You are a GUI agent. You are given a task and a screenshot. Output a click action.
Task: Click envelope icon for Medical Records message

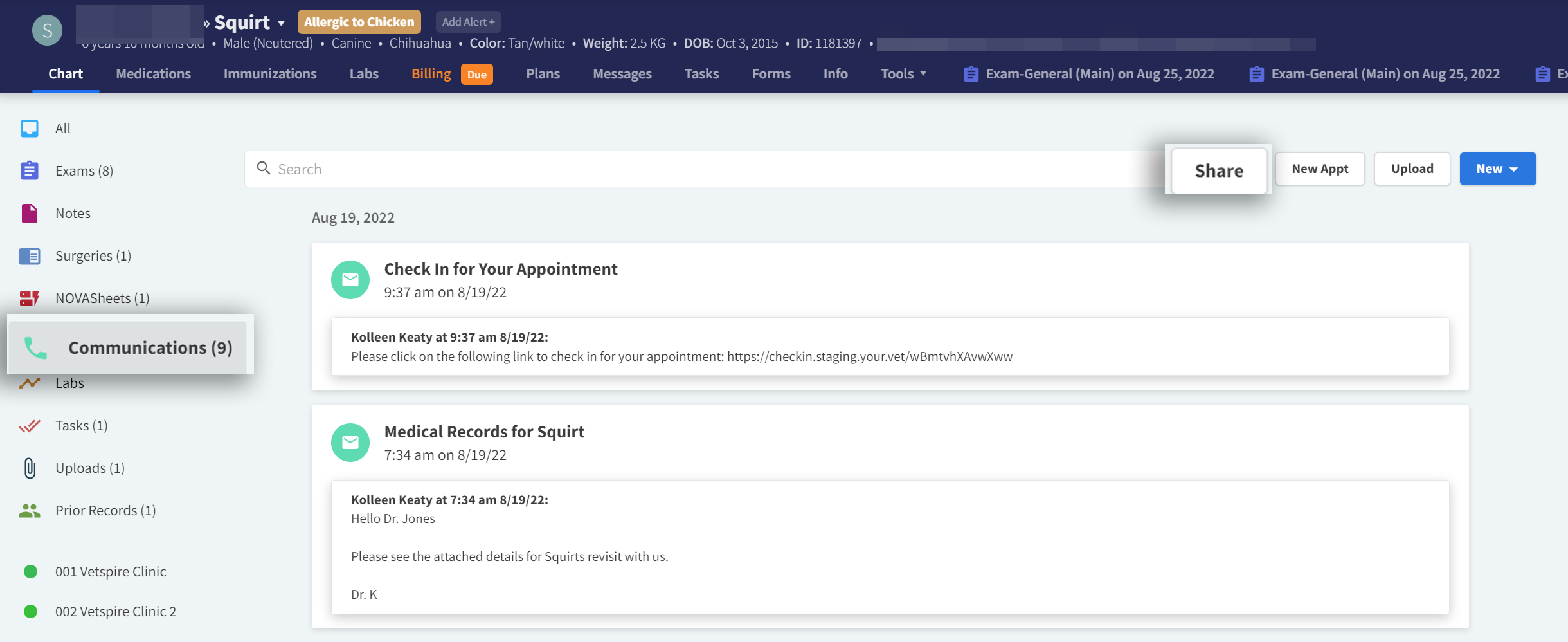coord(350,443)
